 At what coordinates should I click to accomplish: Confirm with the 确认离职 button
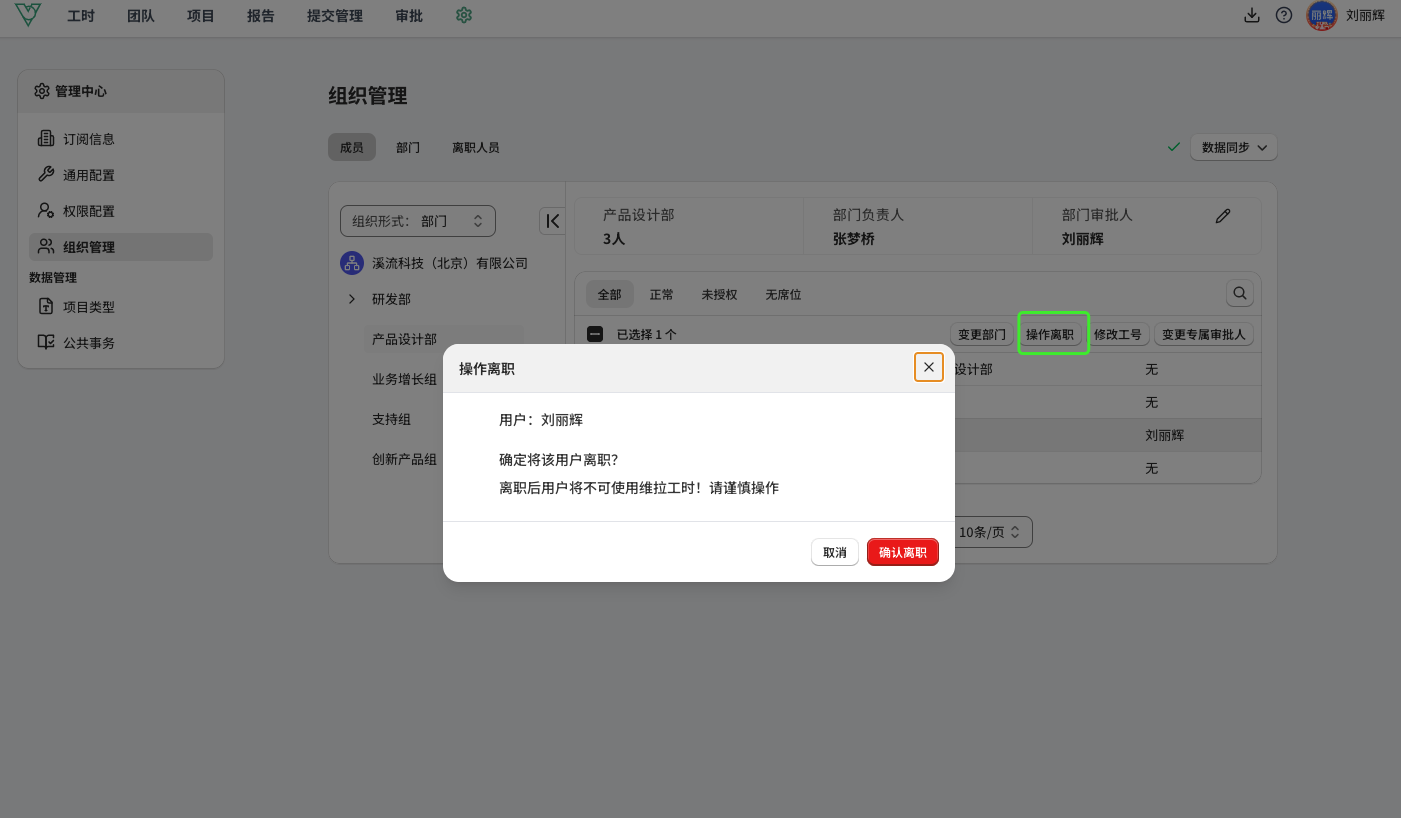pos(903,552)
